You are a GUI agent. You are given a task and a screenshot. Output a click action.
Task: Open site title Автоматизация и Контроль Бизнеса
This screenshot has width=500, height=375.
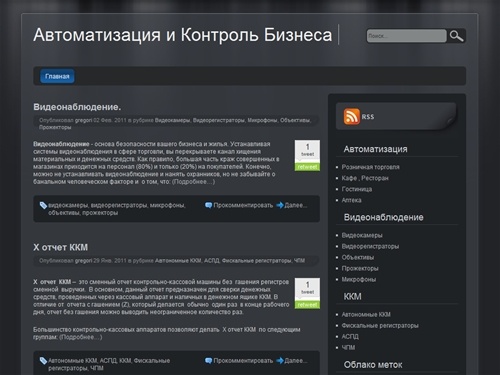click(x=183, y=35)
